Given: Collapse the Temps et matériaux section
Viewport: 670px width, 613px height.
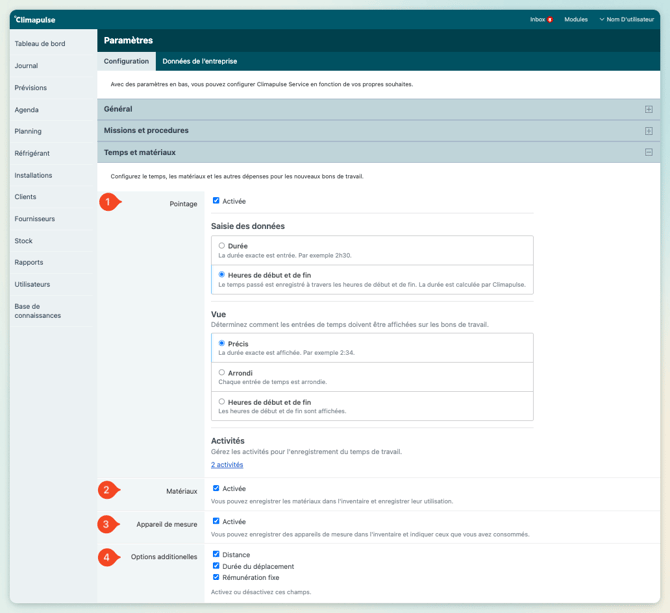Looking at the screenshot, I should point(648,153).
